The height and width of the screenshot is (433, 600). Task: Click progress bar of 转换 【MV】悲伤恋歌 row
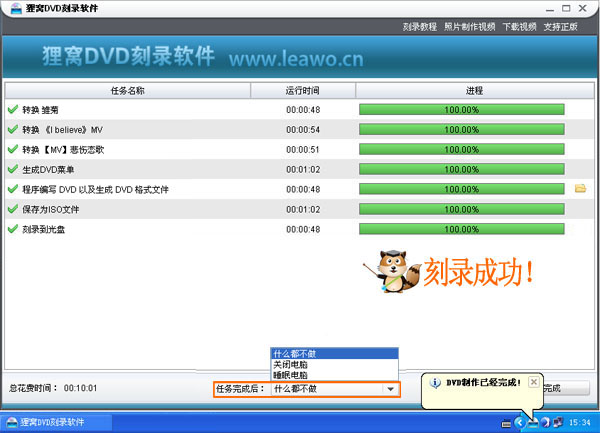461,149
